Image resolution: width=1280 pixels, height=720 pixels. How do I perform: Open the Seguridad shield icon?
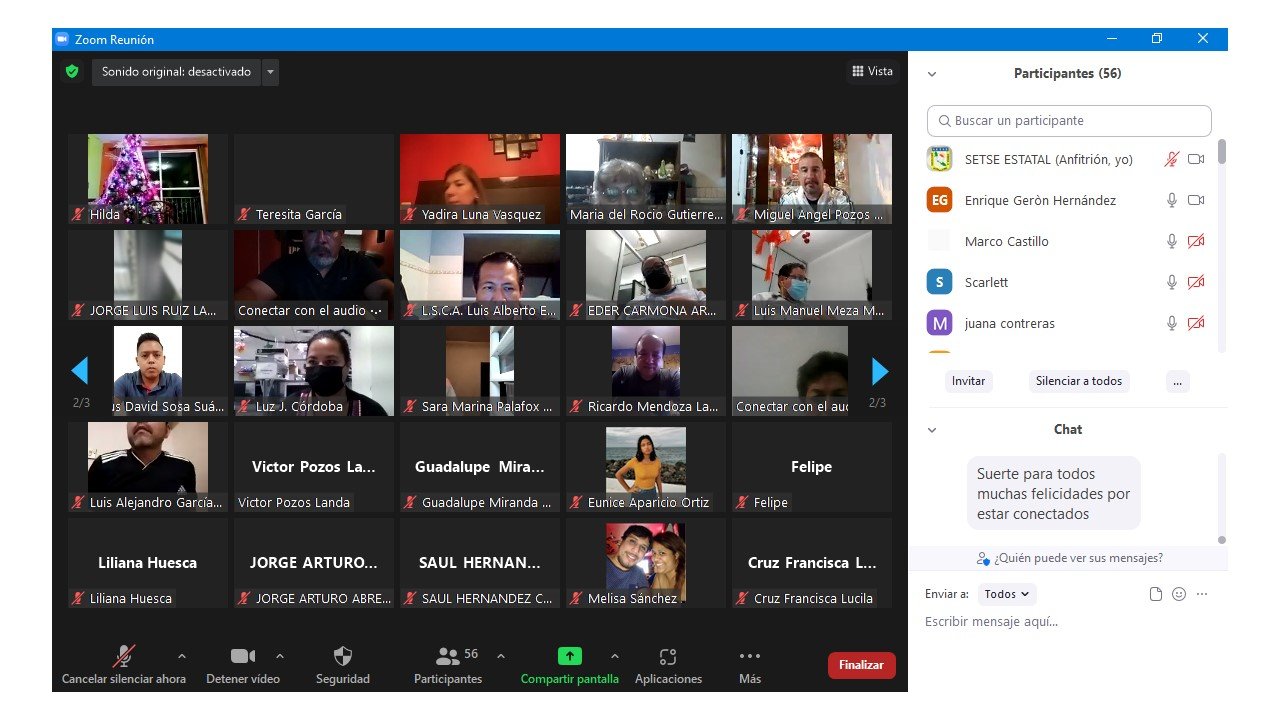click(343, 656)
